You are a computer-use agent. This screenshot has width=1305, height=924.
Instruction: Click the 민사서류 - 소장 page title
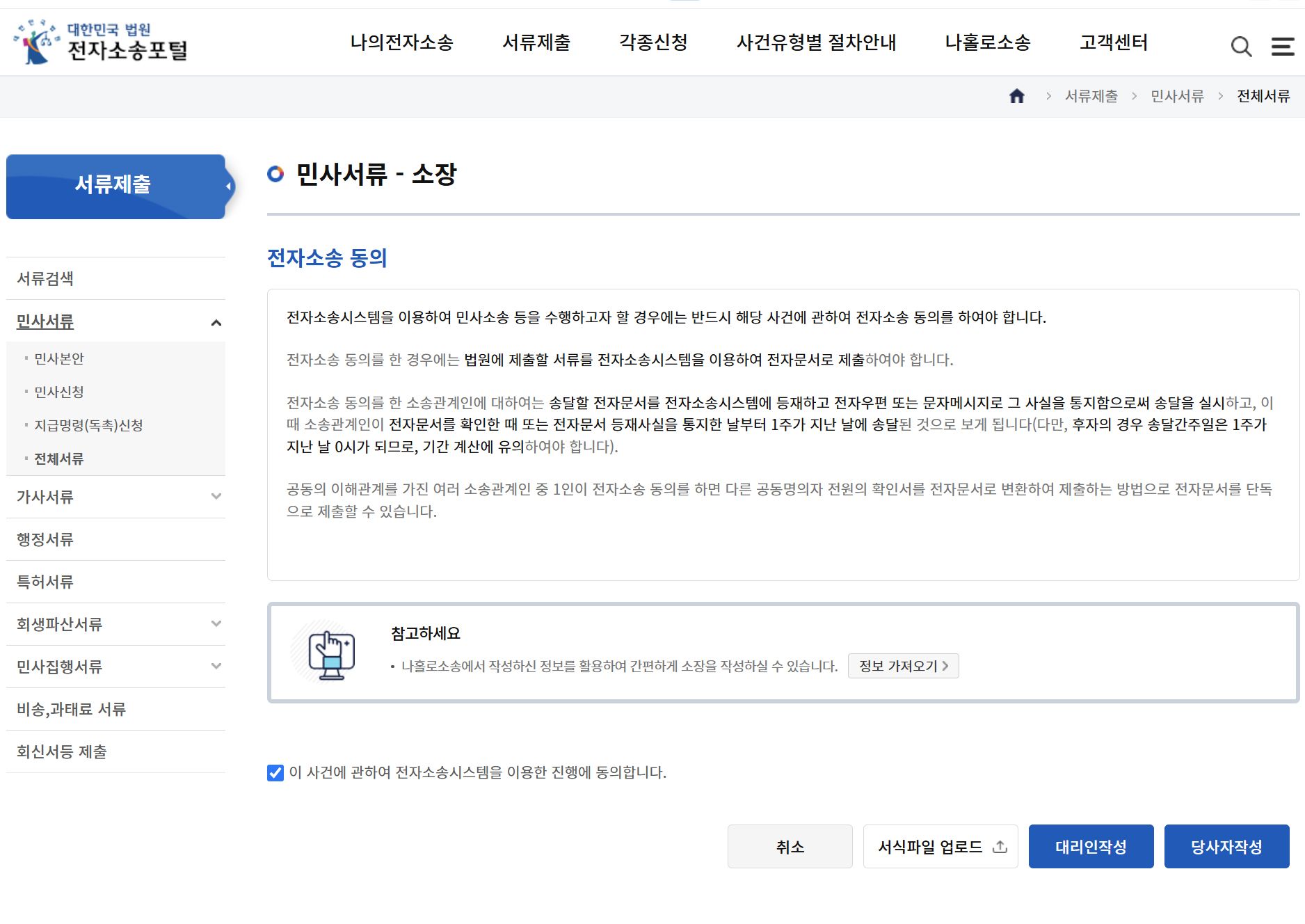point(376,174)
